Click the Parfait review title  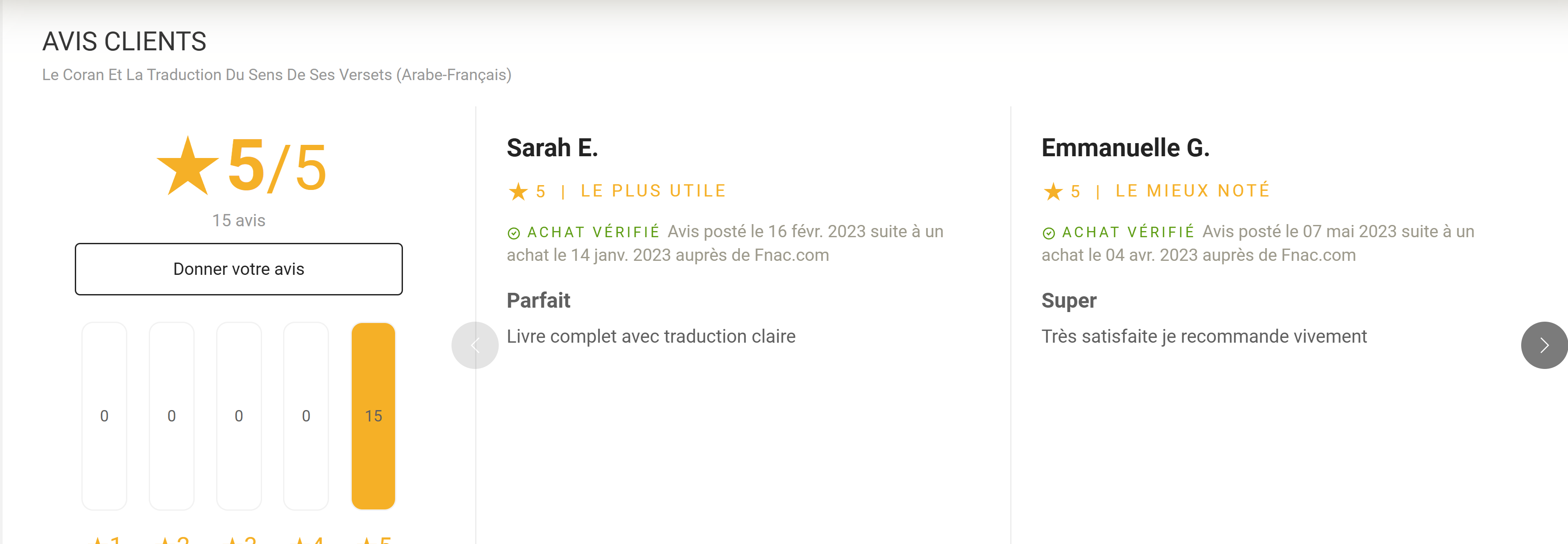[538, 300]
